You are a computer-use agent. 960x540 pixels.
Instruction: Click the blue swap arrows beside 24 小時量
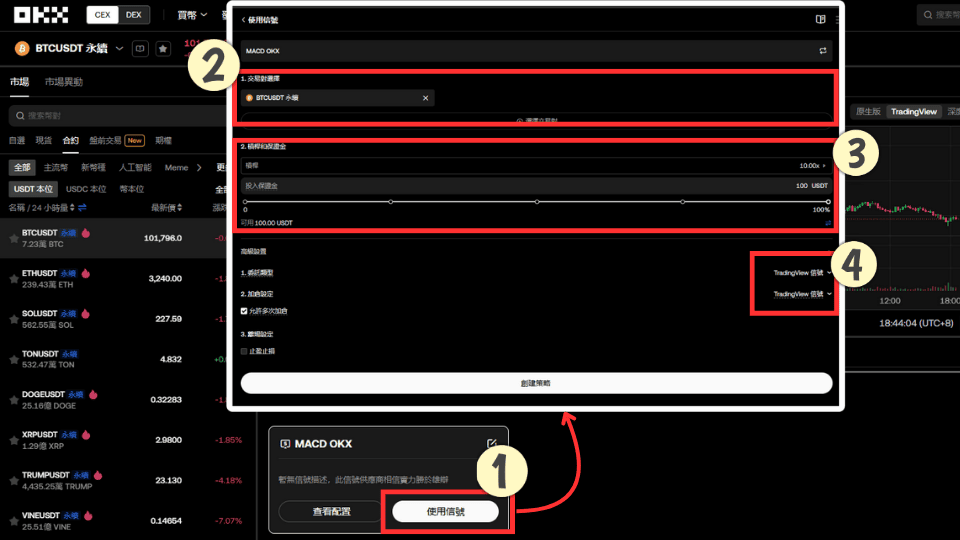coord(82,208)
